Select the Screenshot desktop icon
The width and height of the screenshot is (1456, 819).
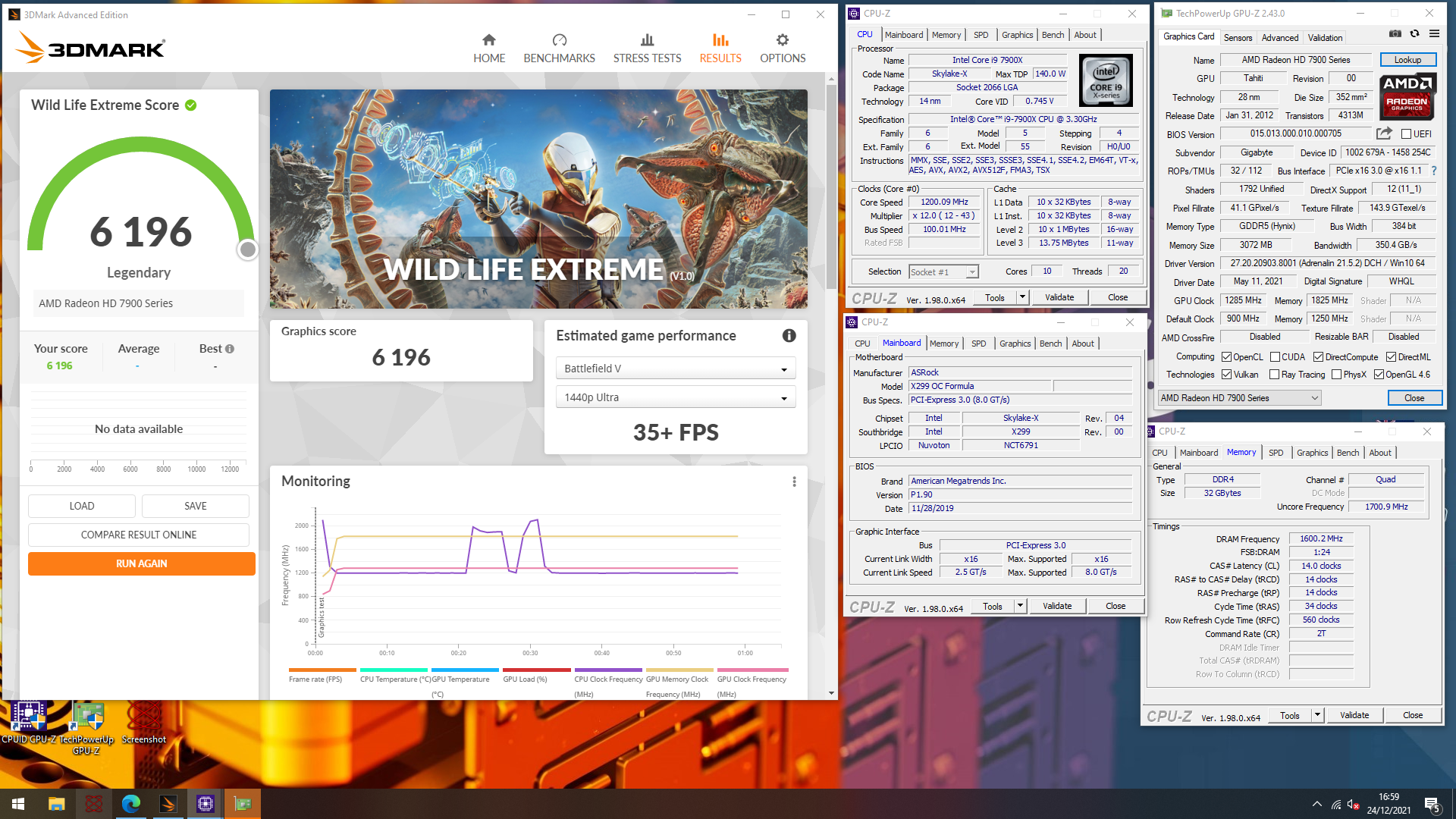point(144,723)
